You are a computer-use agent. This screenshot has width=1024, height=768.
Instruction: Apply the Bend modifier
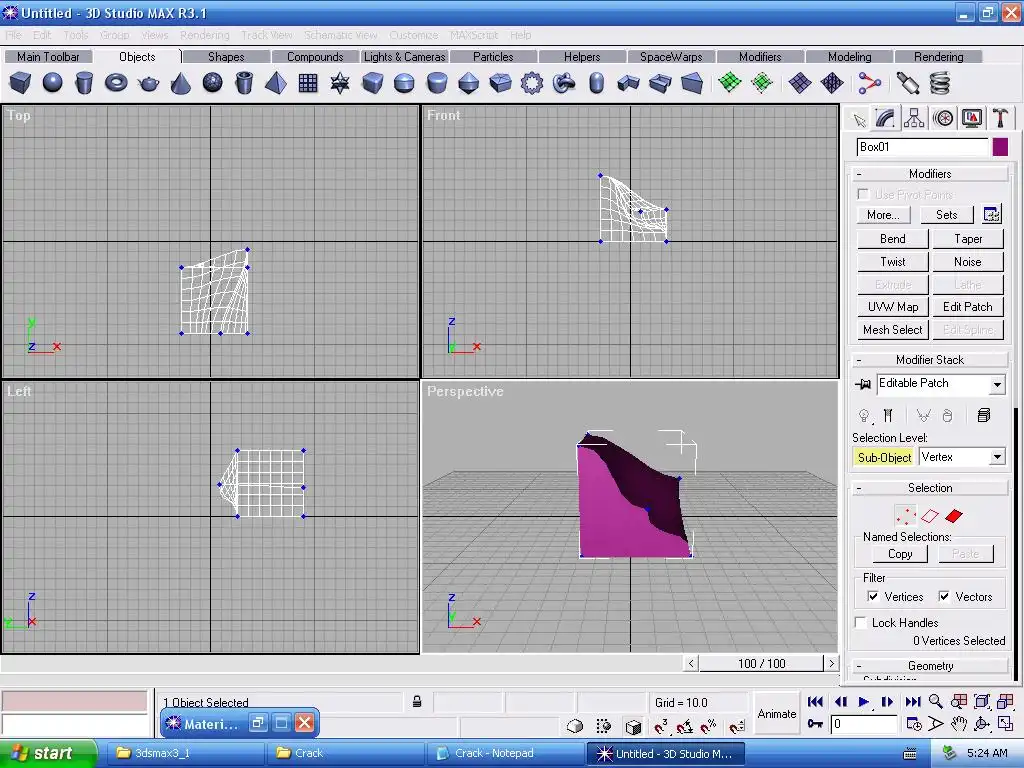pyautogui.click(x=892, y=239)
